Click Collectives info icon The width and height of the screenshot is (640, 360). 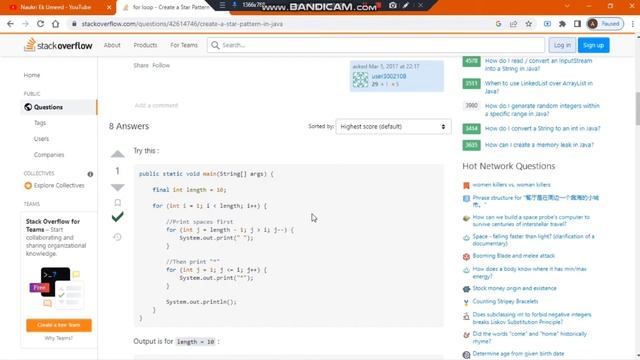(x=90, y=174)
